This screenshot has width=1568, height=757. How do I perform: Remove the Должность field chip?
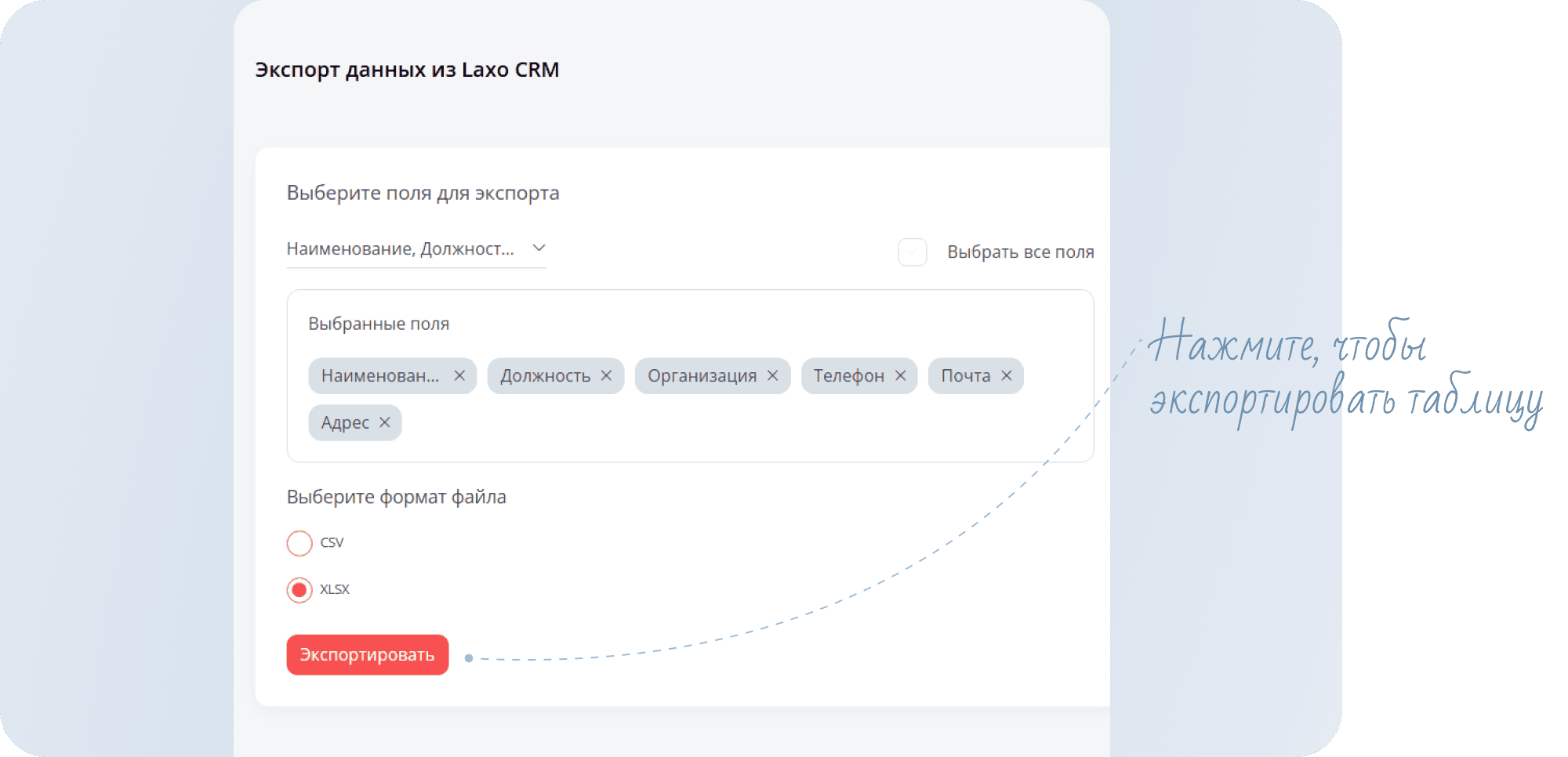click(606, 376)
